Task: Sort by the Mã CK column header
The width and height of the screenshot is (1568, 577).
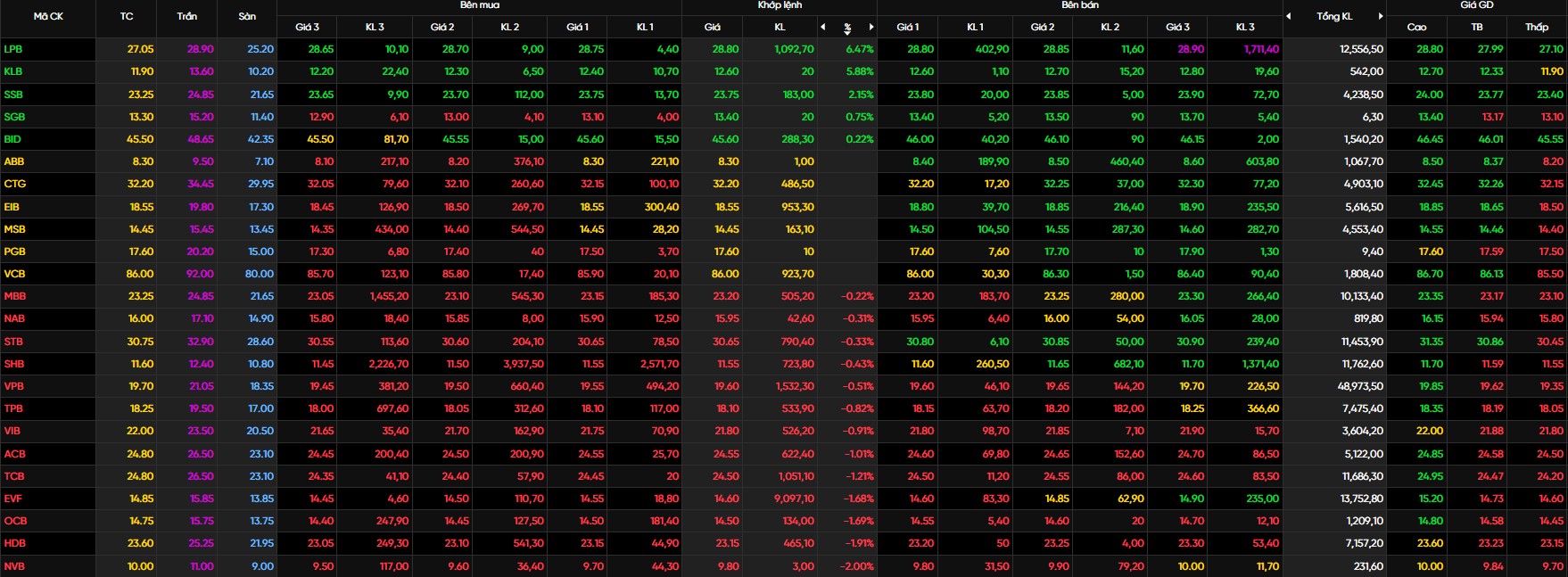Action: [x=48, y=16]
